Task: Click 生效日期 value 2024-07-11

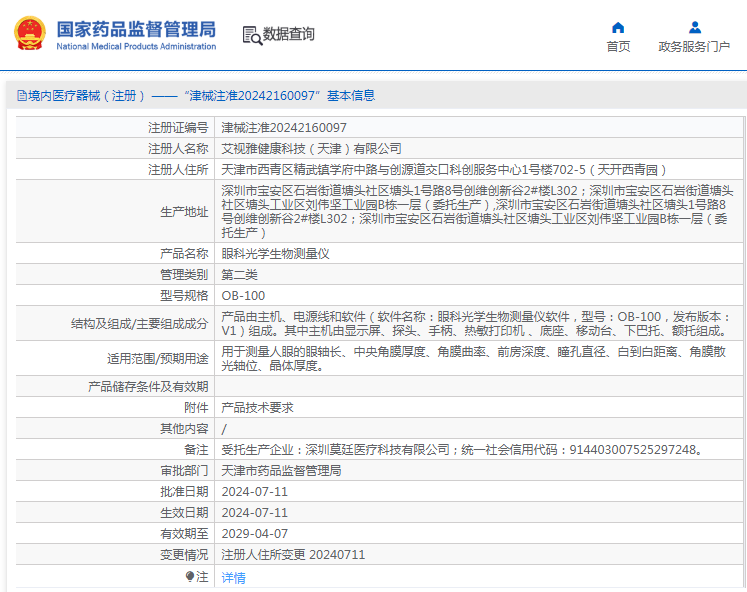Action: pos(254,512)
